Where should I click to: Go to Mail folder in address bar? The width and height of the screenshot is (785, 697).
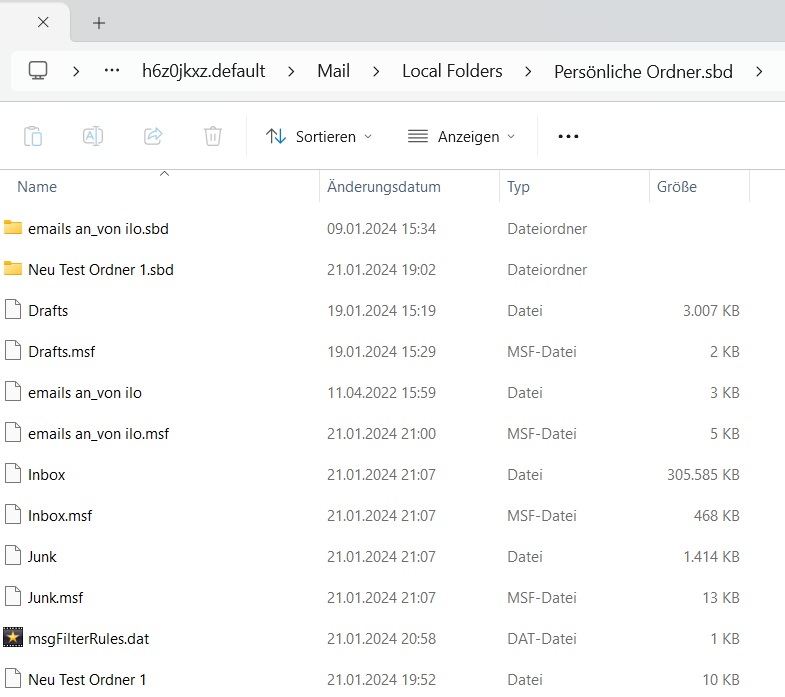[334, 71]
